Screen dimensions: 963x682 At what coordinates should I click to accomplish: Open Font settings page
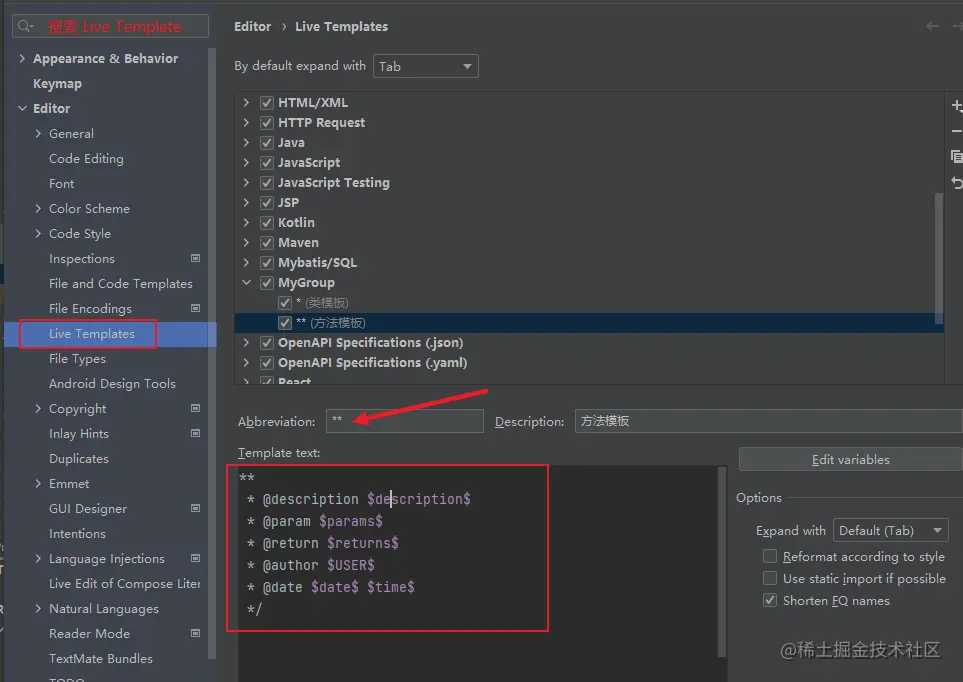pos(61,183)
